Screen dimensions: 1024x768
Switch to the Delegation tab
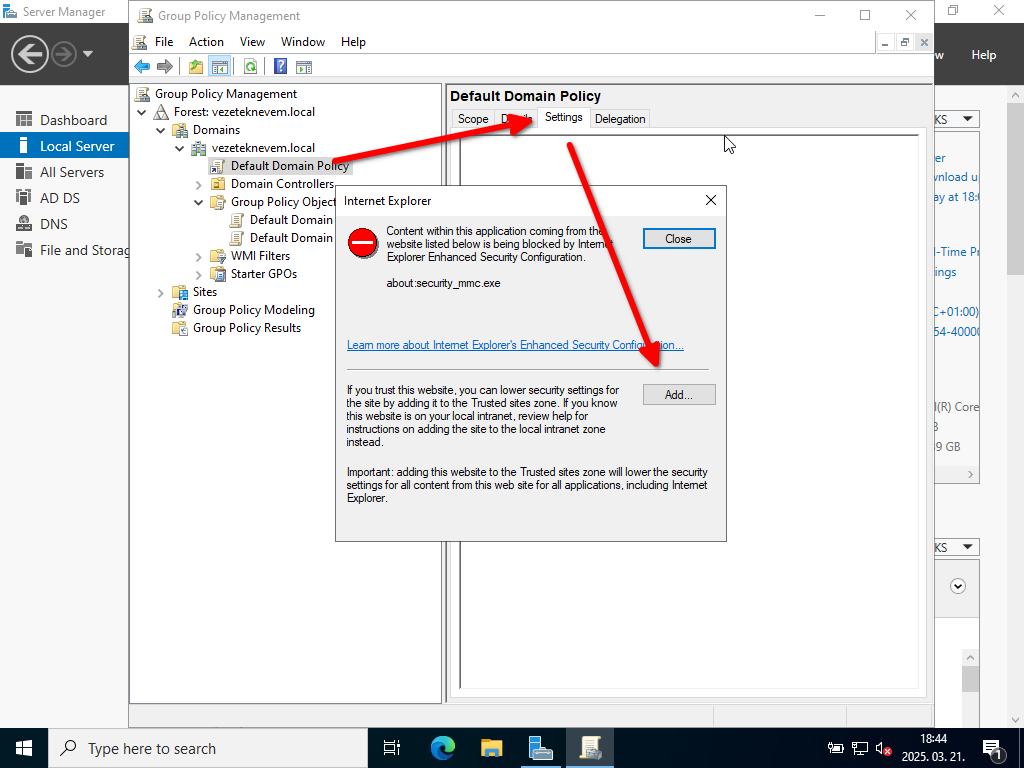(x=620, y=119)
